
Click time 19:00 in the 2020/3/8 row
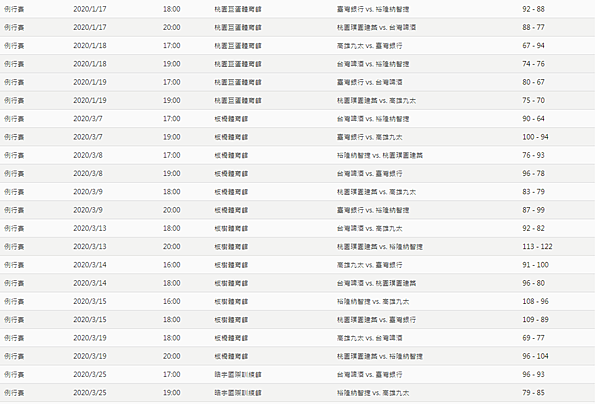coord(171,174)
